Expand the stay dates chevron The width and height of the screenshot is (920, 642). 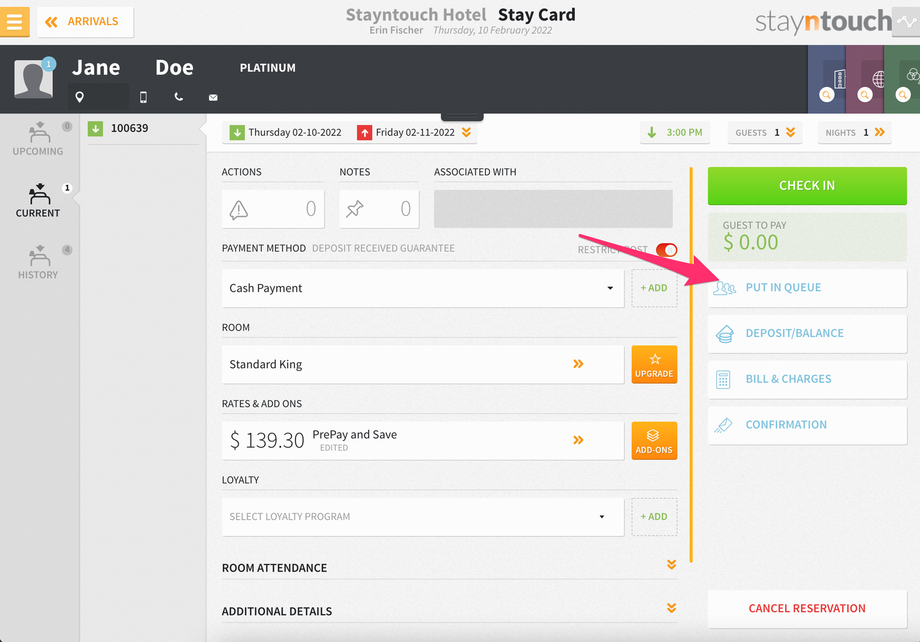tap(466, 133)
